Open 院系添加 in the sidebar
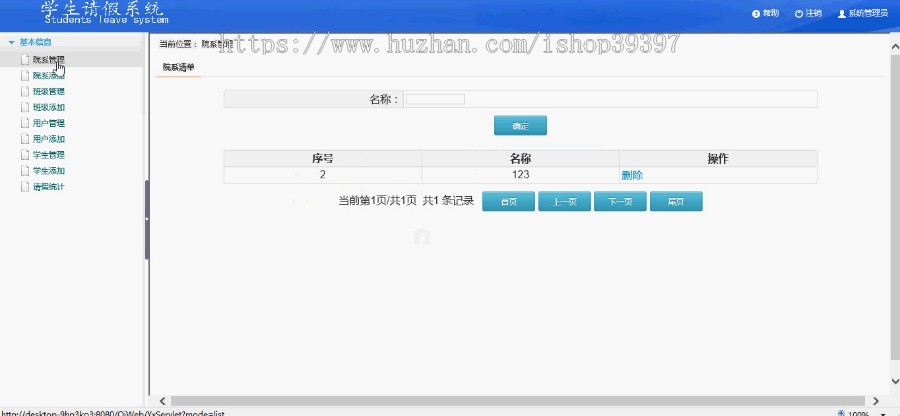Image resolution: width=900 pixels, height=416 pixels. (x=48, y=75)
